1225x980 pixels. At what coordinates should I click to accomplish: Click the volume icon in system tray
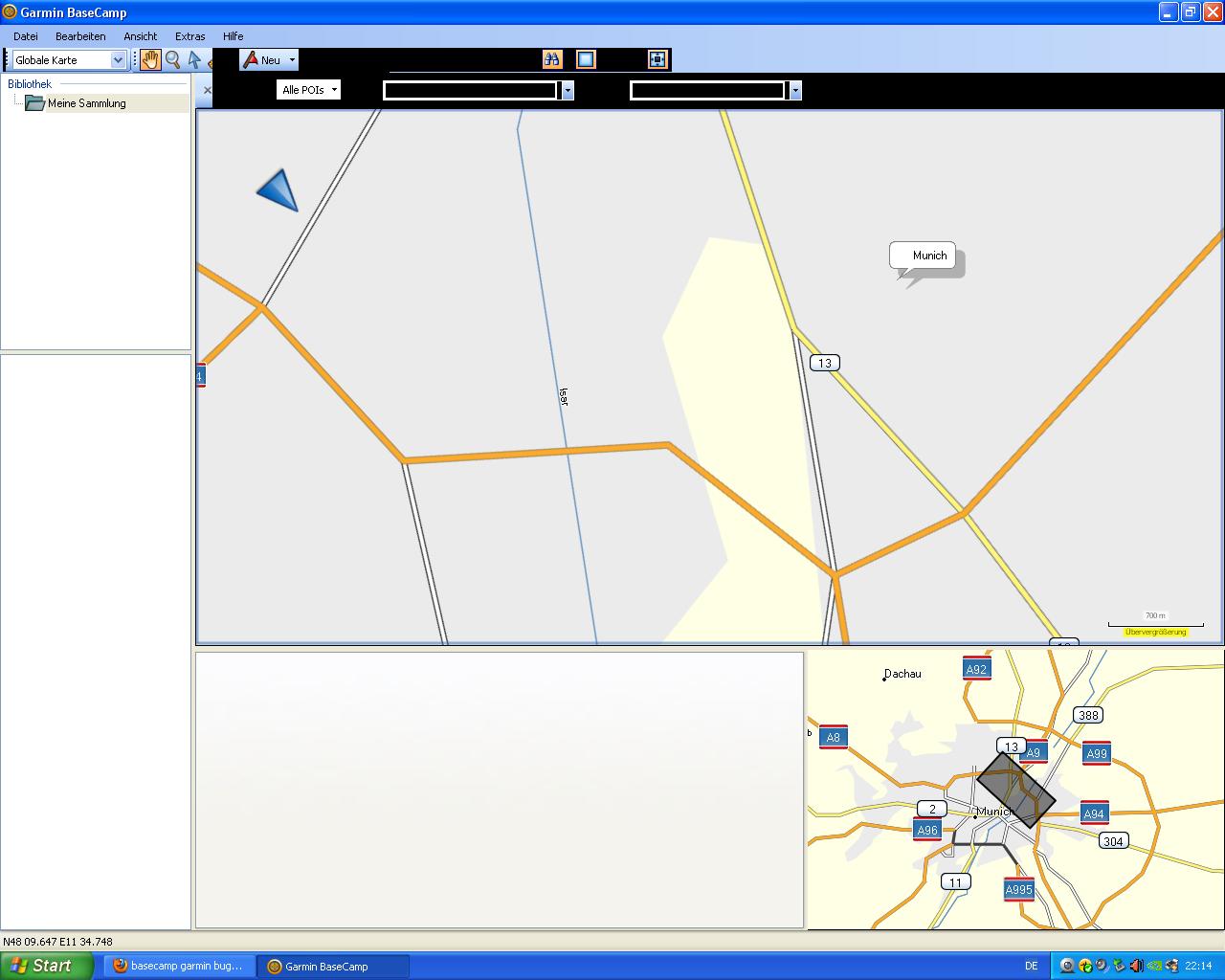(1136, 966)
